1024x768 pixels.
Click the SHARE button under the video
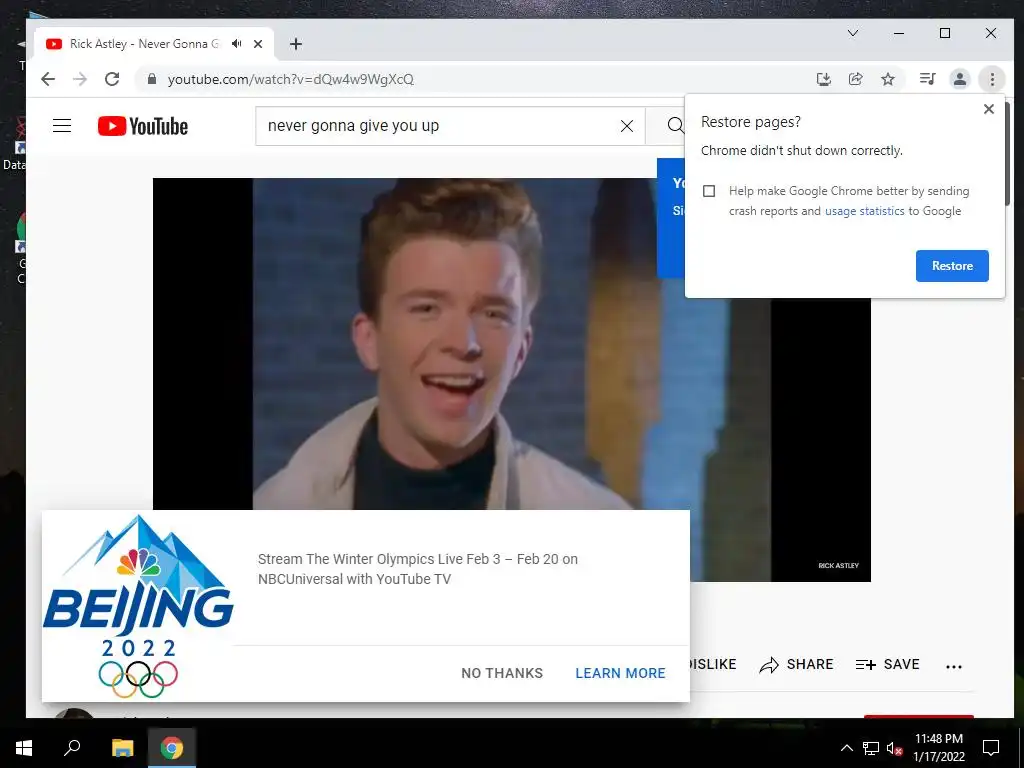click(x=797, y=665)
